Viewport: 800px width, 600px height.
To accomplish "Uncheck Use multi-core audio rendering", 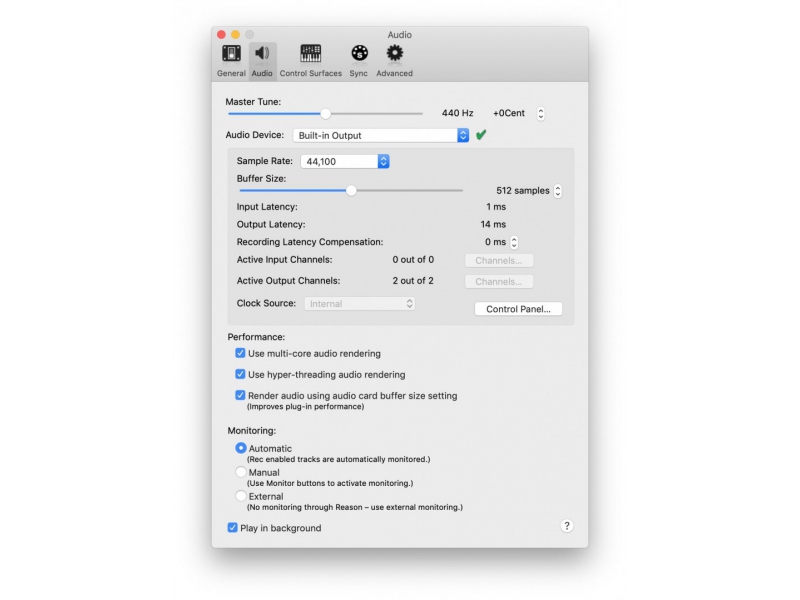I will [240, 353].
